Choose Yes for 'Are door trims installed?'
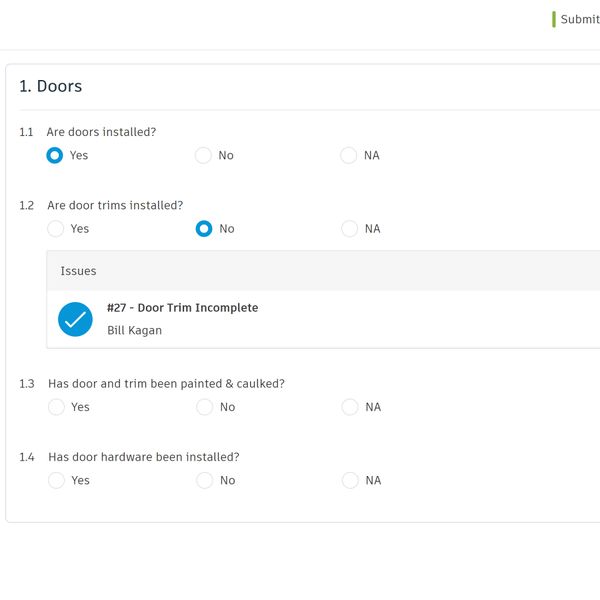600x600 pixels. tap(55, 229)
